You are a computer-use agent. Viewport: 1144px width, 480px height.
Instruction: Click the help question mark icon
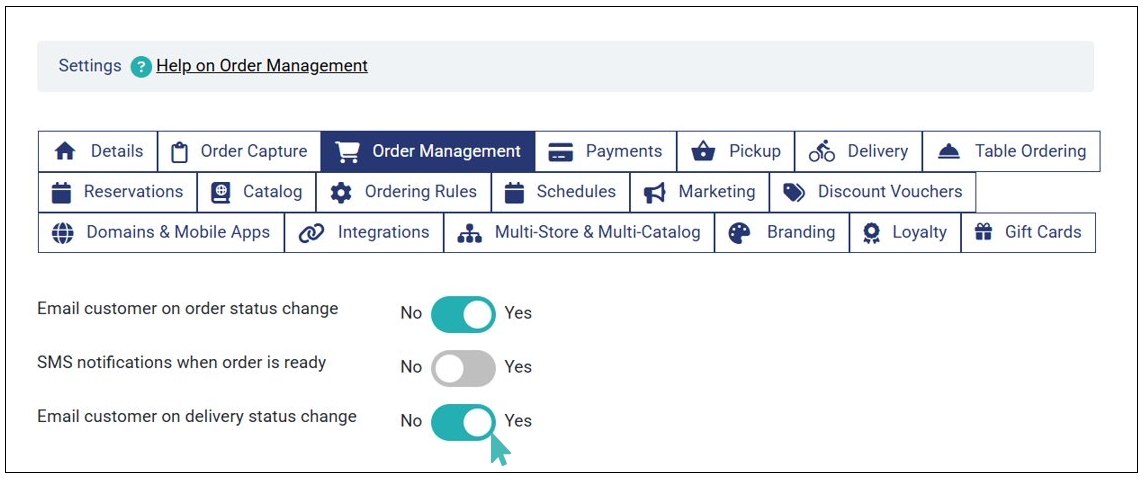coord(141,66)
